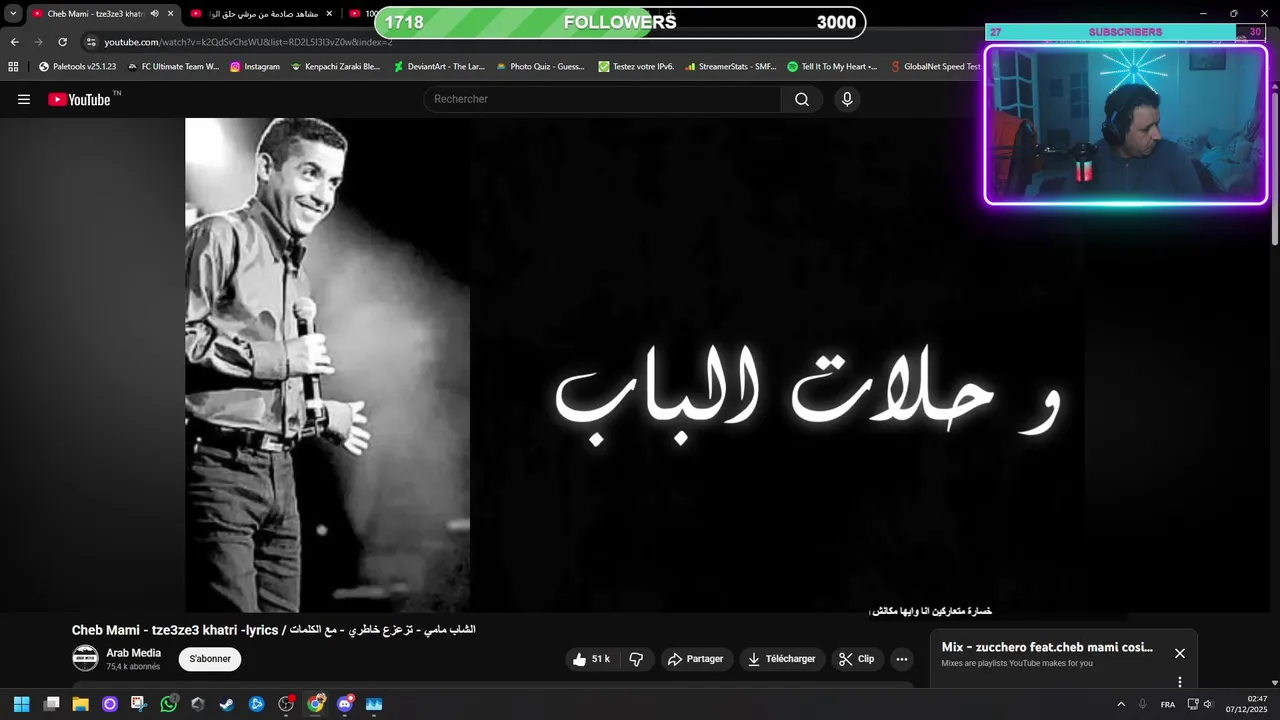View site information icon in address bar
Image resolution: width=1280 pixels, height=720 pixels.
coord(91,42)
